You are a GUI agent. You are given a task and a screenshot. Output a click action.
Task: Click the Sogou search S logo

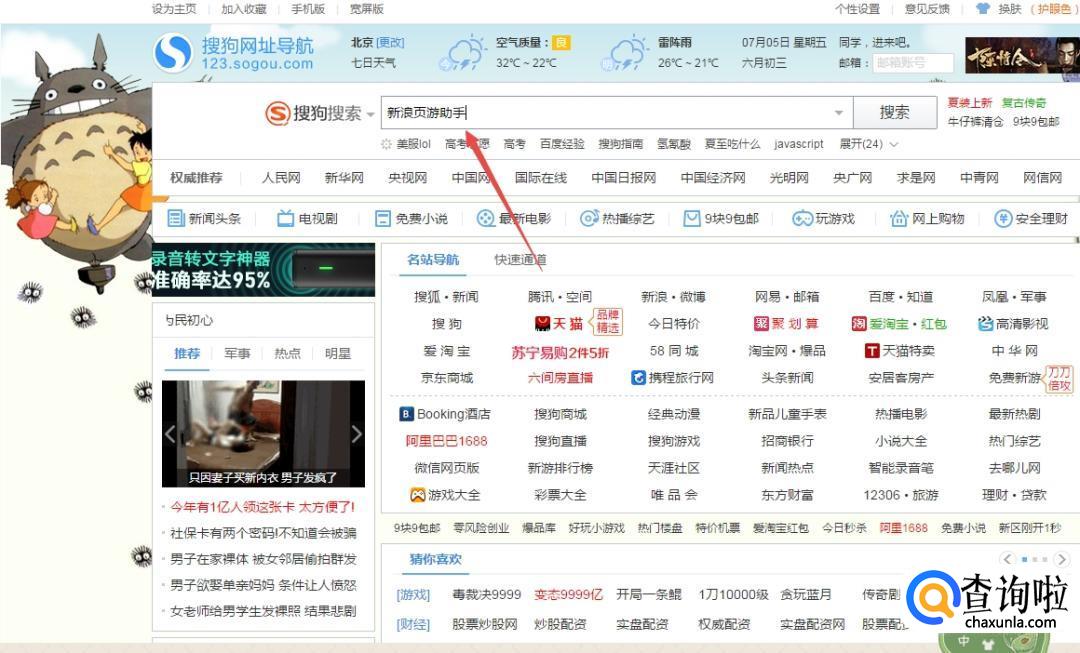point(278,113)
